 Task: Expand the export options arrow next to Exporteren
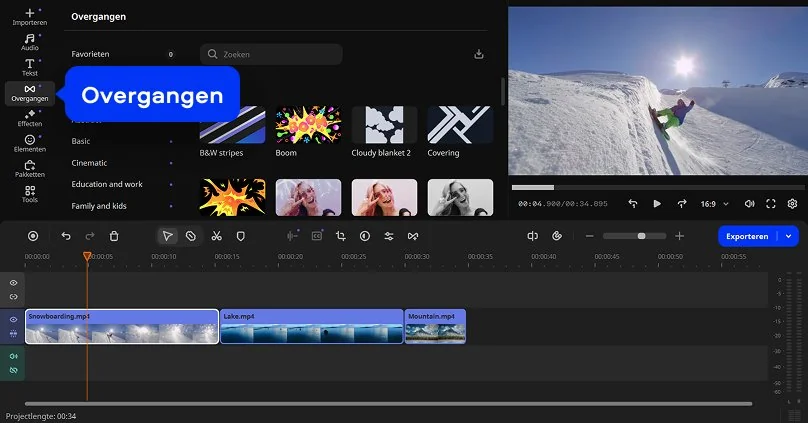(789, 236)
